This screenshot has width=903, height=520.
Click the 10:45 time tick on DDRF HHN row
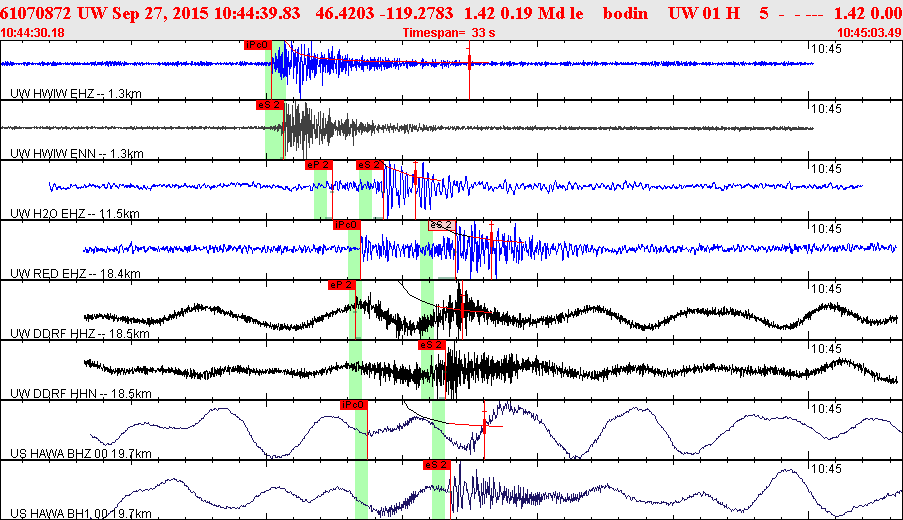[x=826, y=348]
